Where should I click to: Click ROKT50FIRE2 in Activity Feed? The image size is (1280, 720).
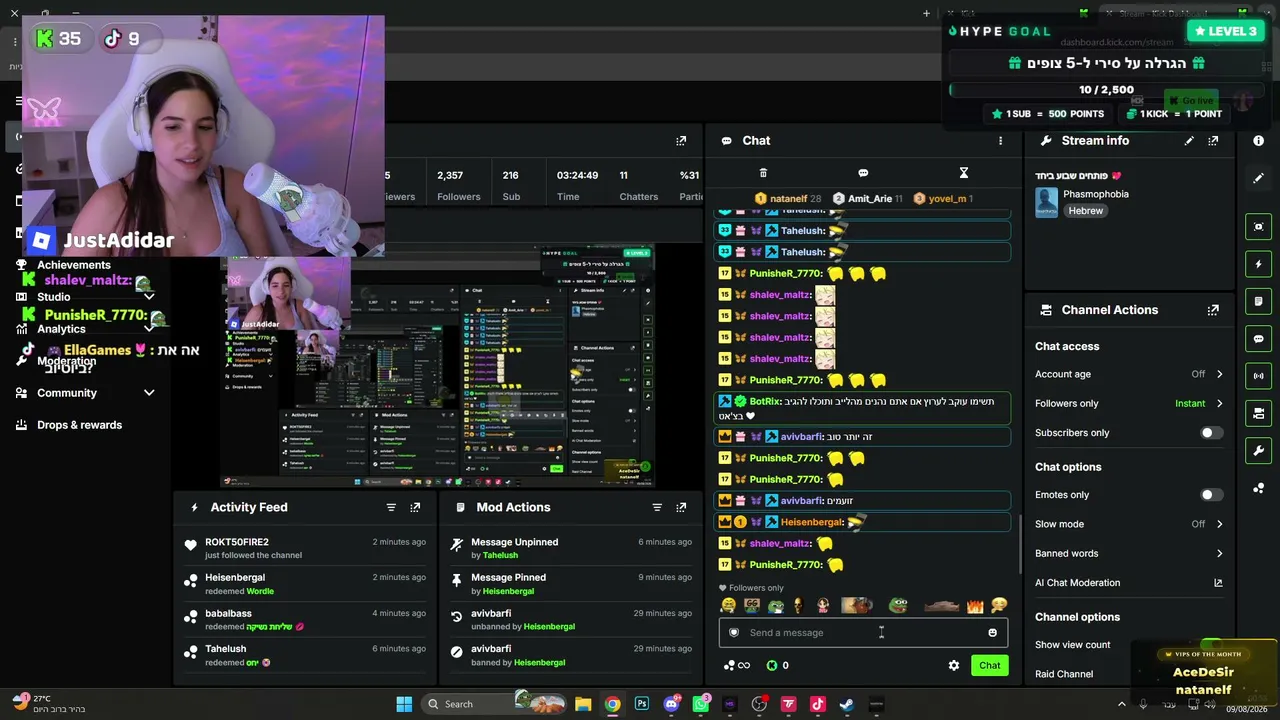[x=237, y=542]
